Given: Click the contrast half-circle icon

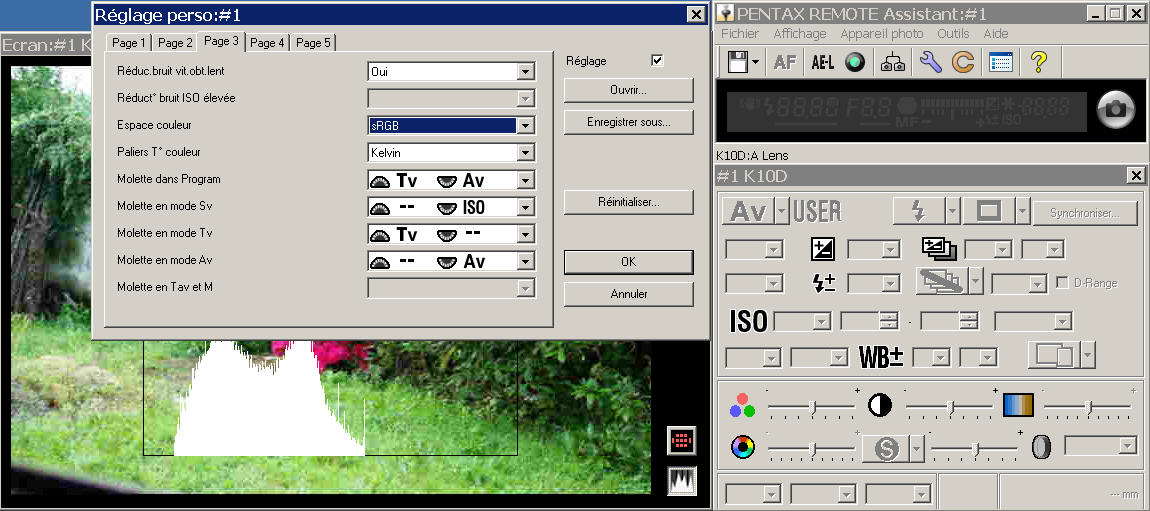Looking at the screenshot, I should click(x=880, y=405).
